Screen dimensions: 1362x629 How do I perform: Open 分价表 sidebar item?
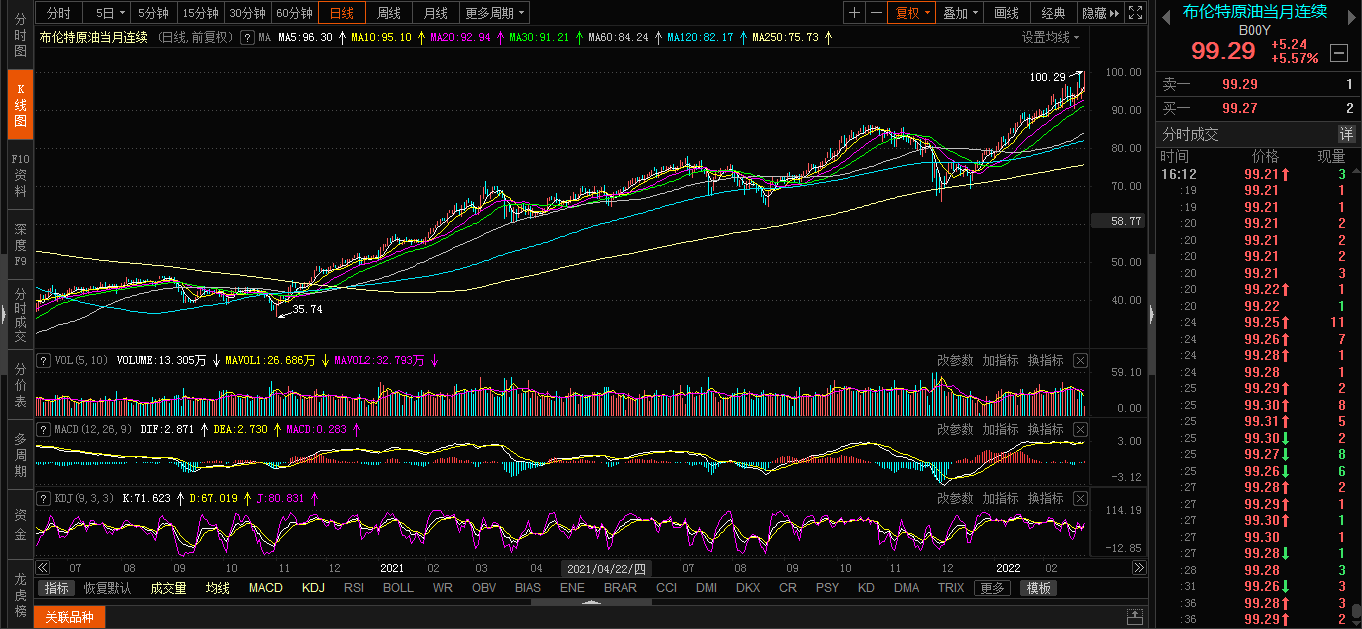[x=20, y=384]
